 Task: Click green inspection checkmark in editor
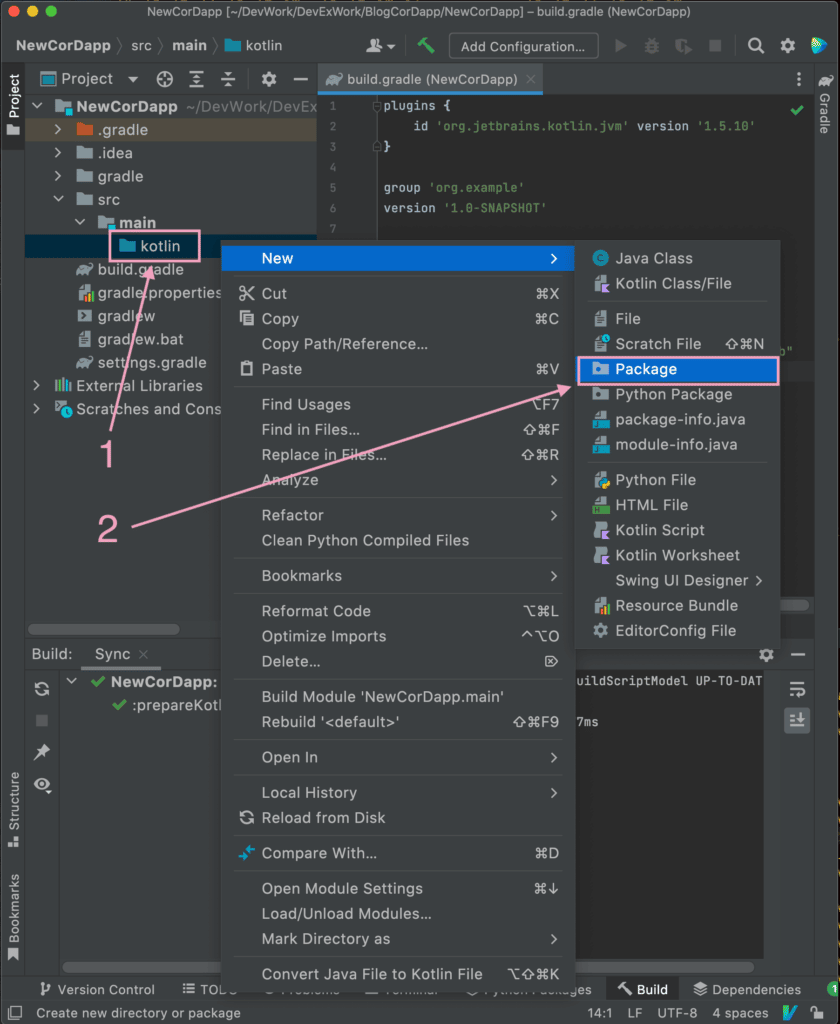[797, 110]
